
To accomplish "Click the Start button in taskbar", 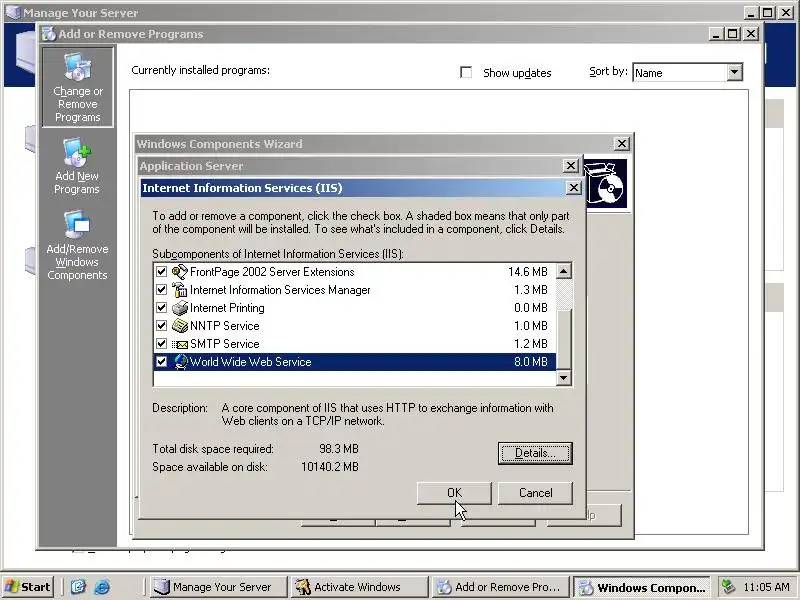I will coord(28,587).
